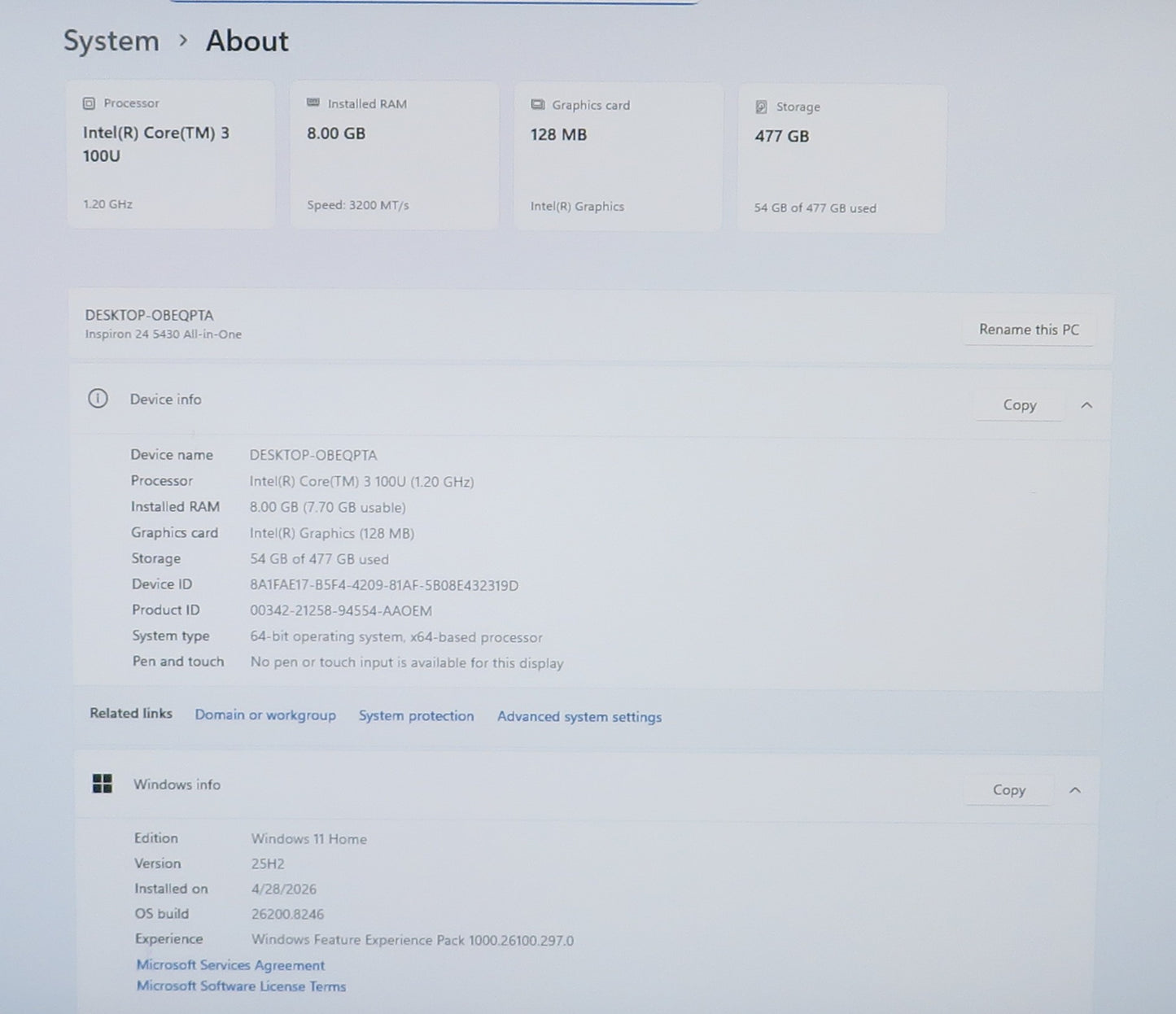Copy the Device info details
The image size is (1176, 1014).
click(x=1020, y=405)
